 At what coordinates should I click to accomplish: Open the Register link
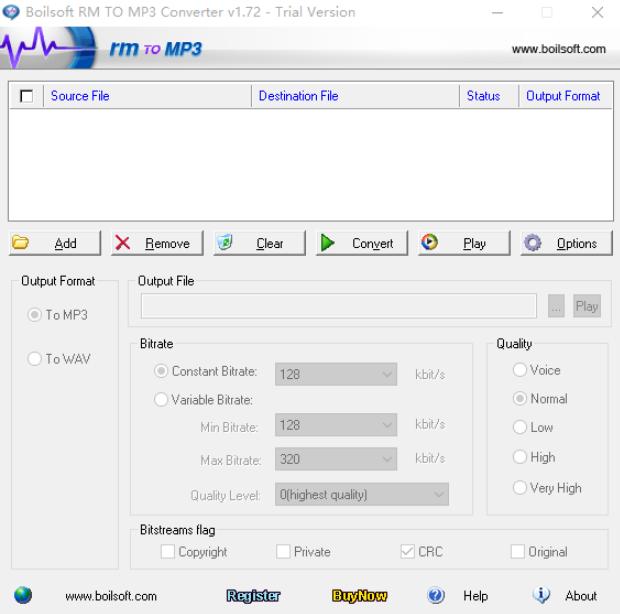(253, 595)
